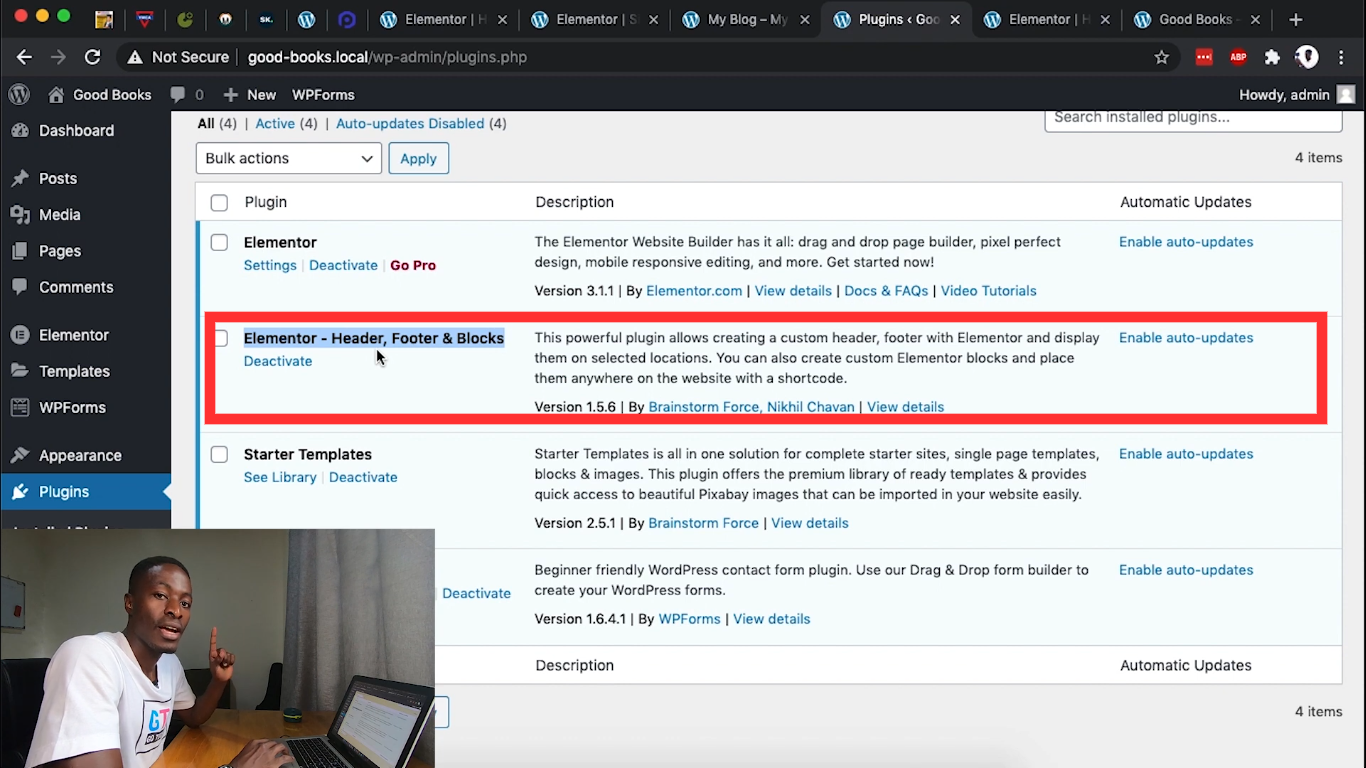The width and height of the screenshot is (1366, 768).
Task: Check the Elementor - Header, Footer & Blocks checkbox
Action: pos(221,338)
